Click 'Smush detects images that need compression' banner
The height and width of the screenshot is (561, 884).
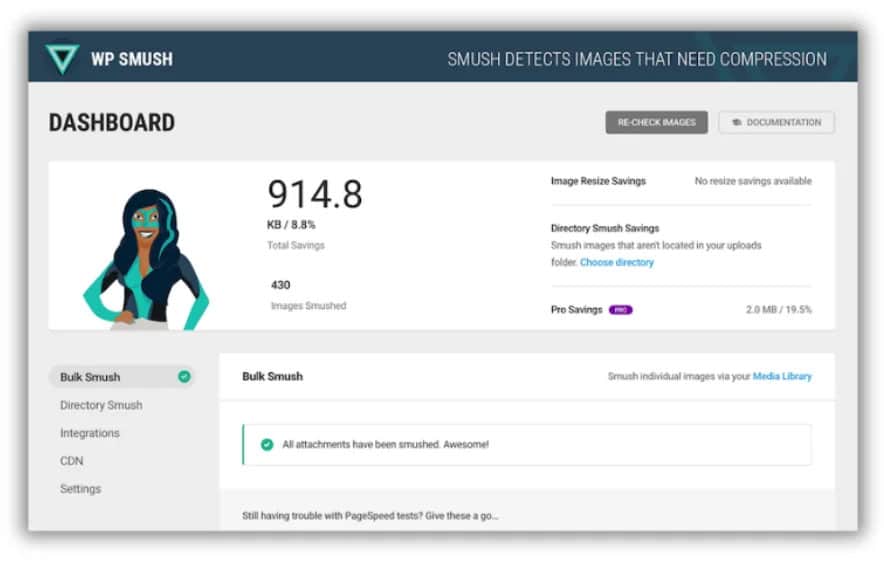[x=637, y=59]
